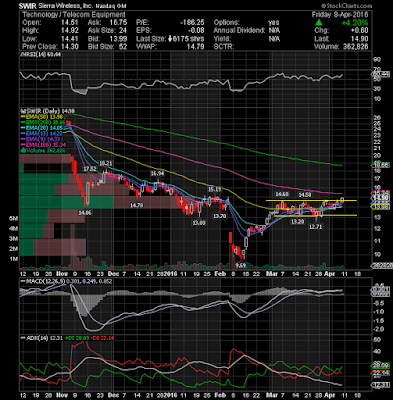Click the Technology / Telecom Equipment sector label
The height and width of the screenshot is (400, 393).
click(74, 14)
